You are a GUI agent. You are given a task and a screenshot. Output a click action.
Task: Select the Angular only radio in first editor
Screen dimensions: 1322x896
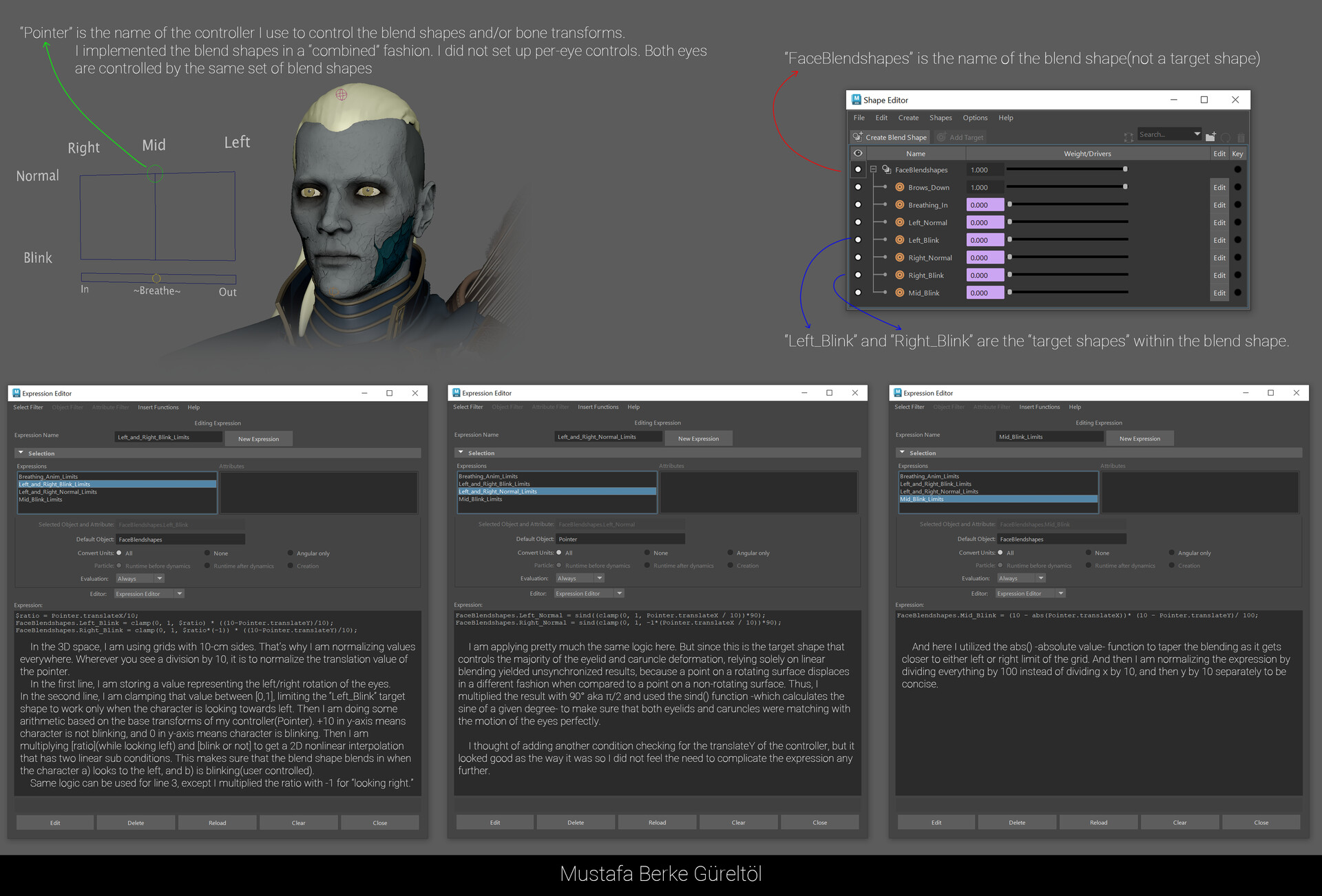pyautogui.click(x=291, y=553)
